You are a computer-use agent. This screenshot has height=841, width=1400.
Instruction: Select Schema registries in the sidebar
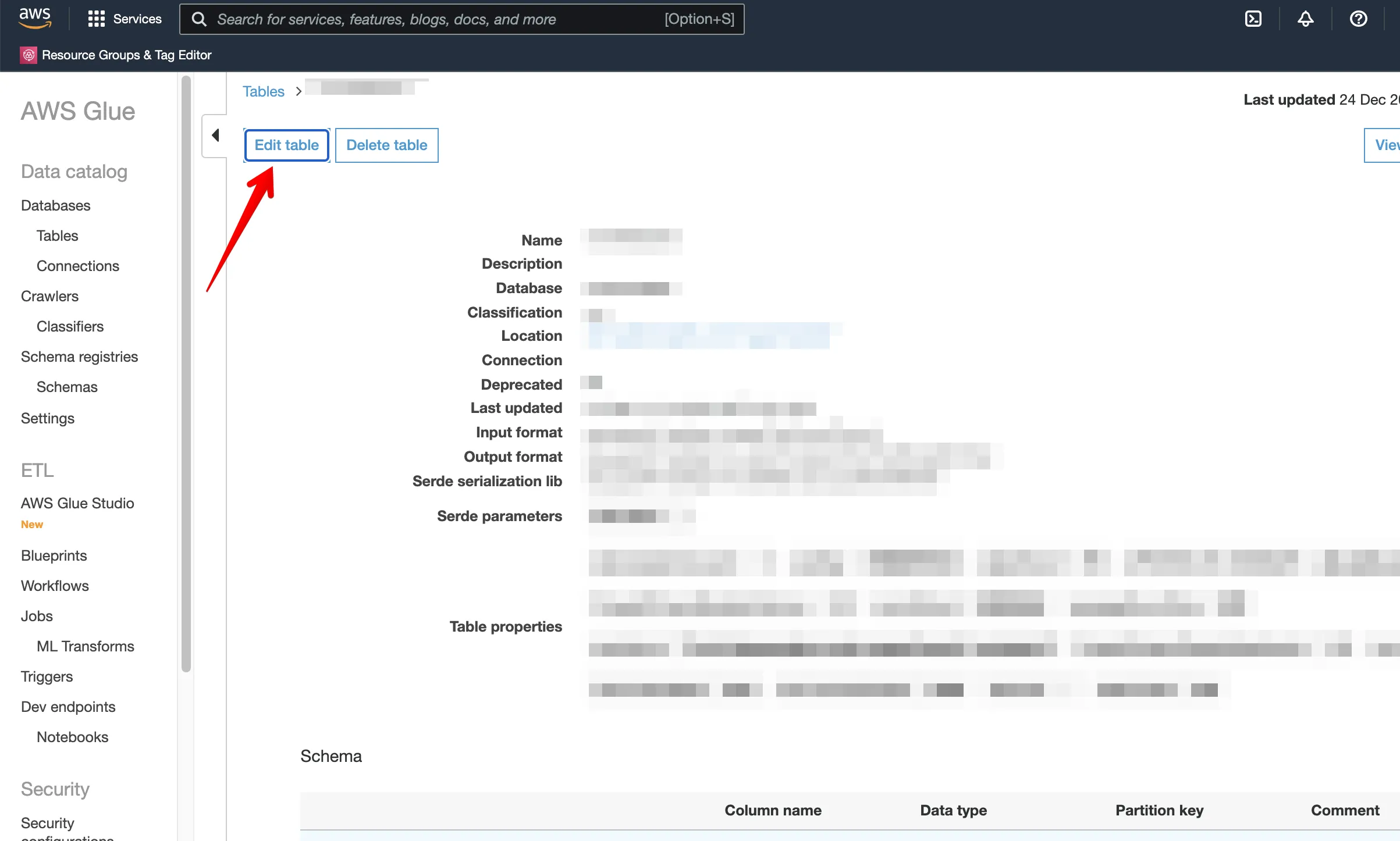(79, 357)
